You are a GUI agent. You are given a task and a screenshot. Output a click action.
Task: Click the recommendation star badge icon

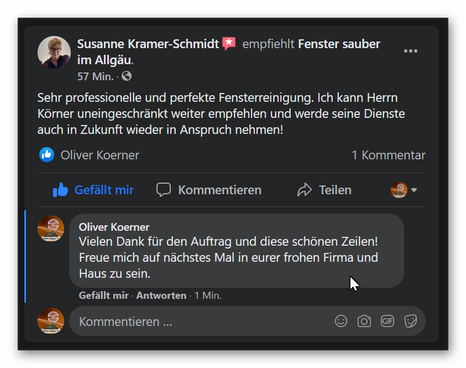(229, 43)
